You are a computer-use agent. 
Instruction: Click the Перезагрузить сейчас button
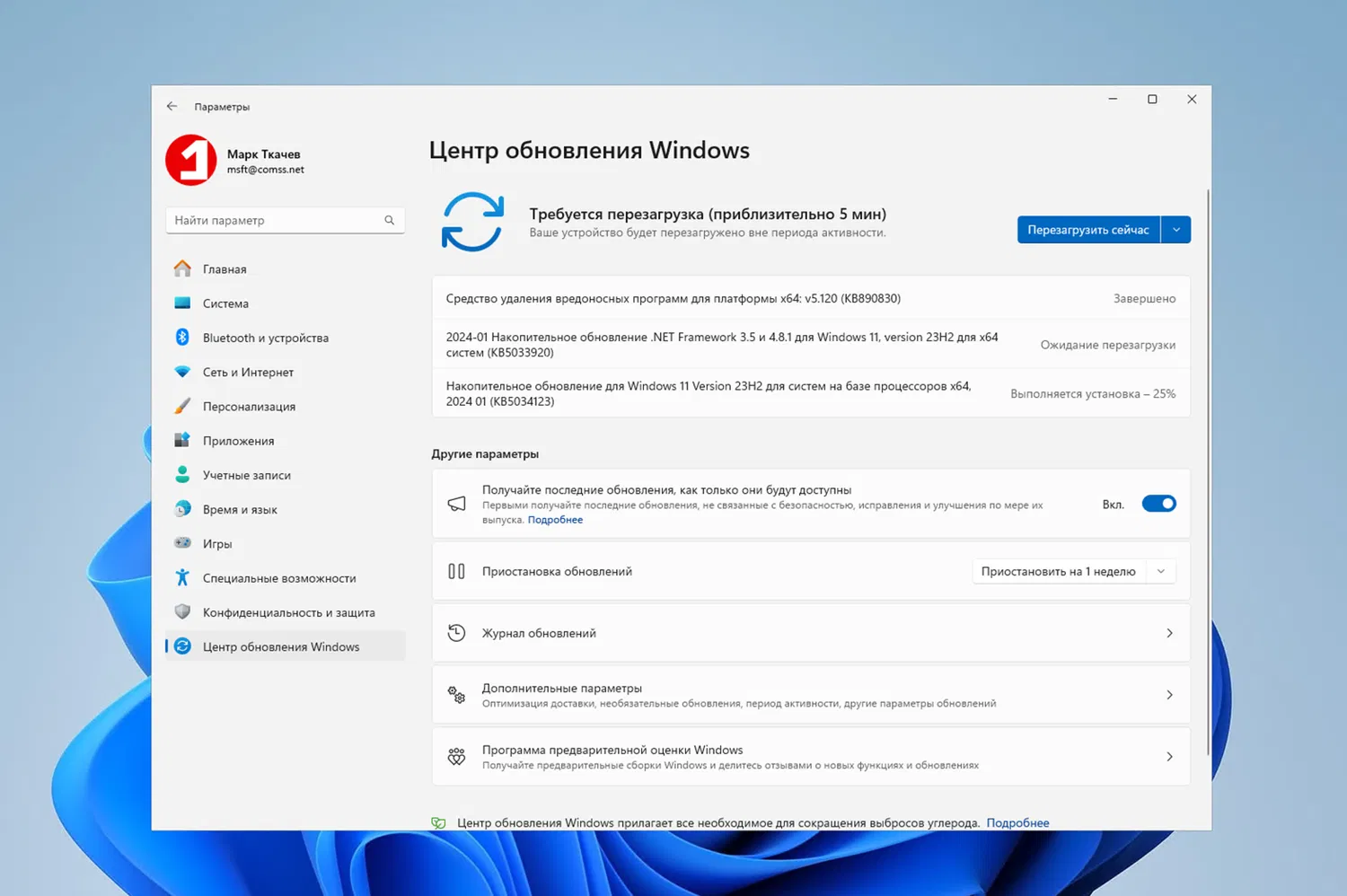(x=1088, y=230)
